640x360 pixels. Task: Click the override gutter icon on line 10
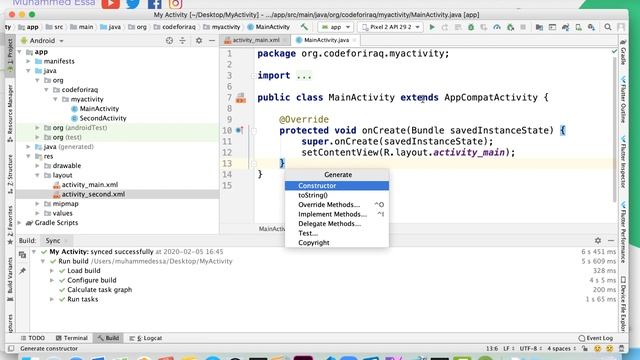(x=240, y=131)
